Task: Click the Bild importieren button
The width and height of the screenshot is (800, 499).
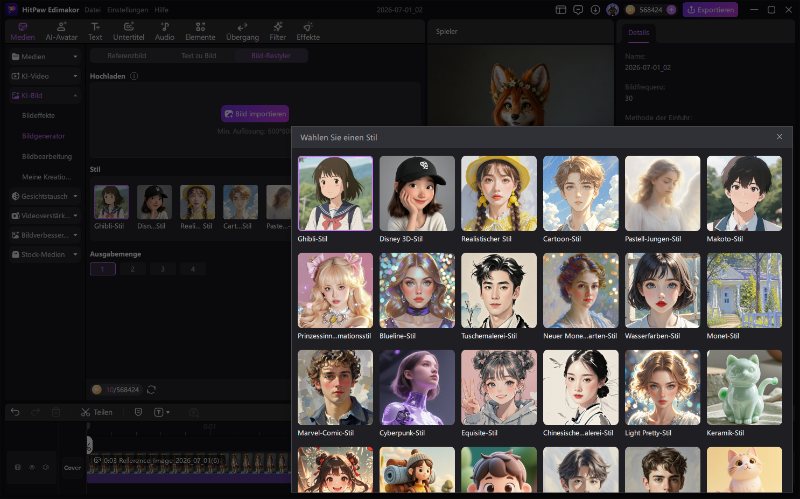Action: (255, 114)
